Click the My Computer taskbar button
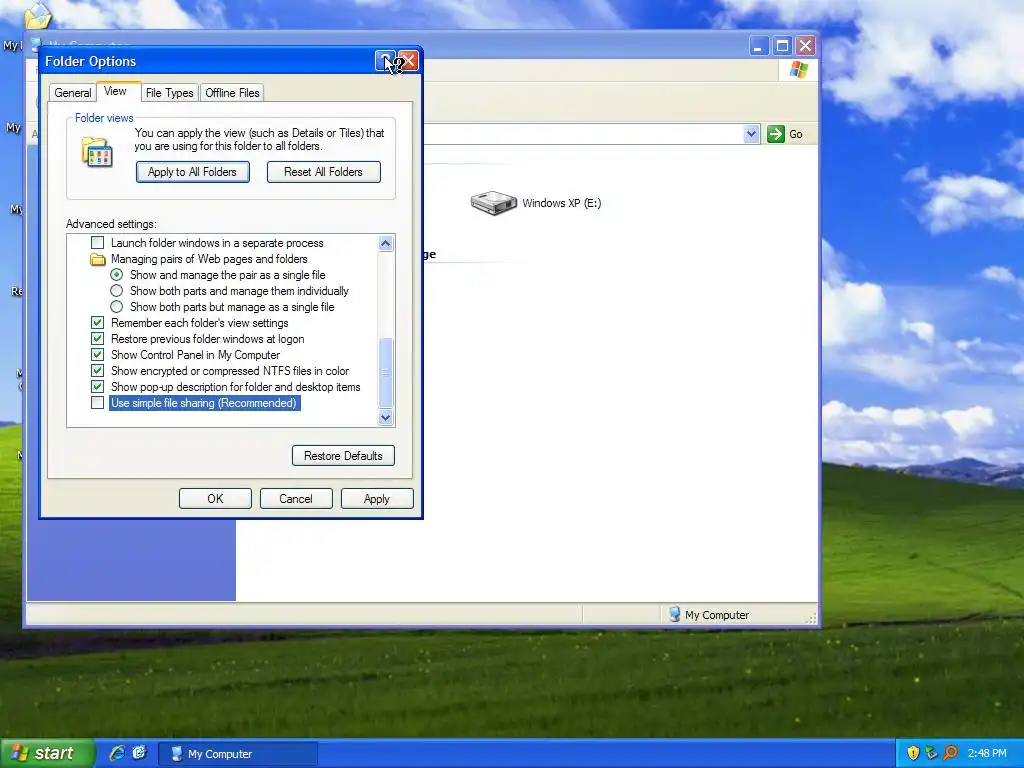The width and height of the screenshot is (1024, 768). coord(238,754)
